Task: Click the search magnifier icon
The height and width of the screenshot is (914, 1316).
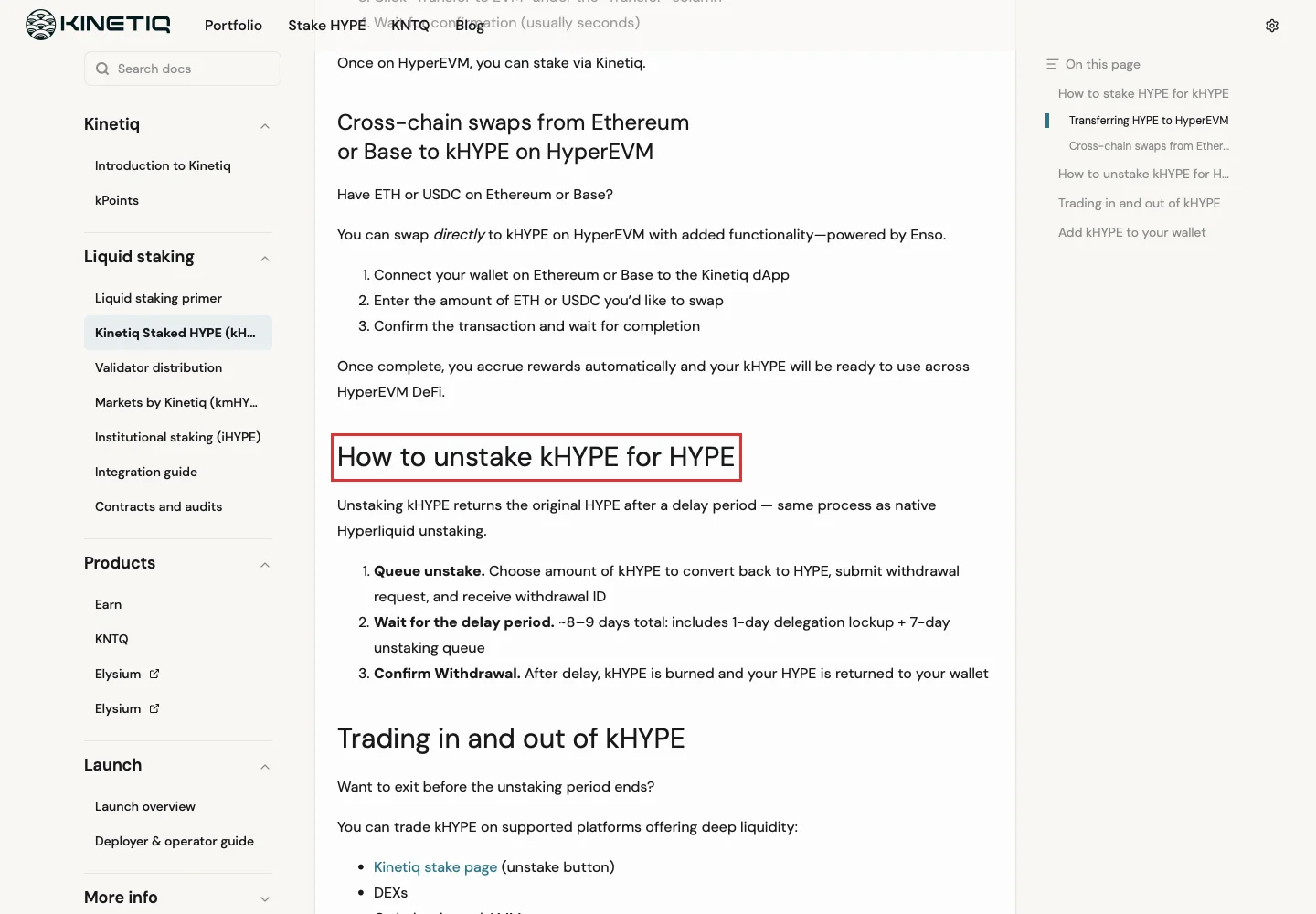Action: 102,69
